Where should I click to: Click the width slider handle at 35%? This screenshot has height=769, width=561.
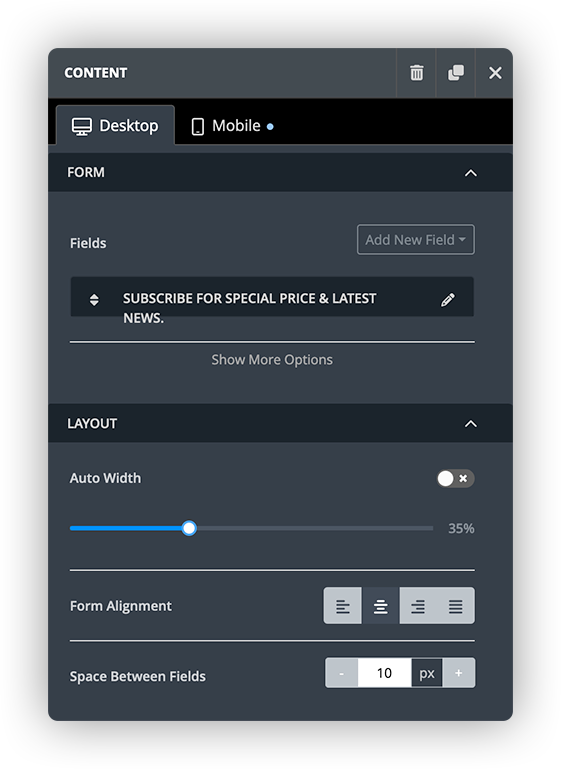189,528
